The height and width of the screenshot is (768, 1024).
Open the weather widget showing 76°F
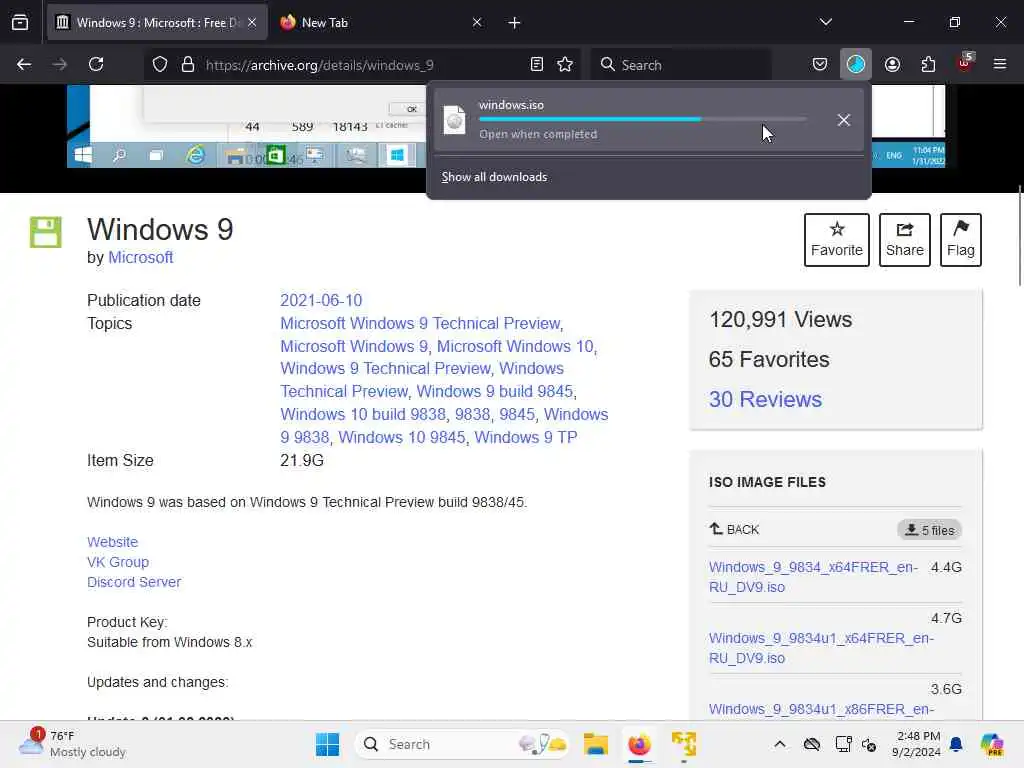(72, 744)
